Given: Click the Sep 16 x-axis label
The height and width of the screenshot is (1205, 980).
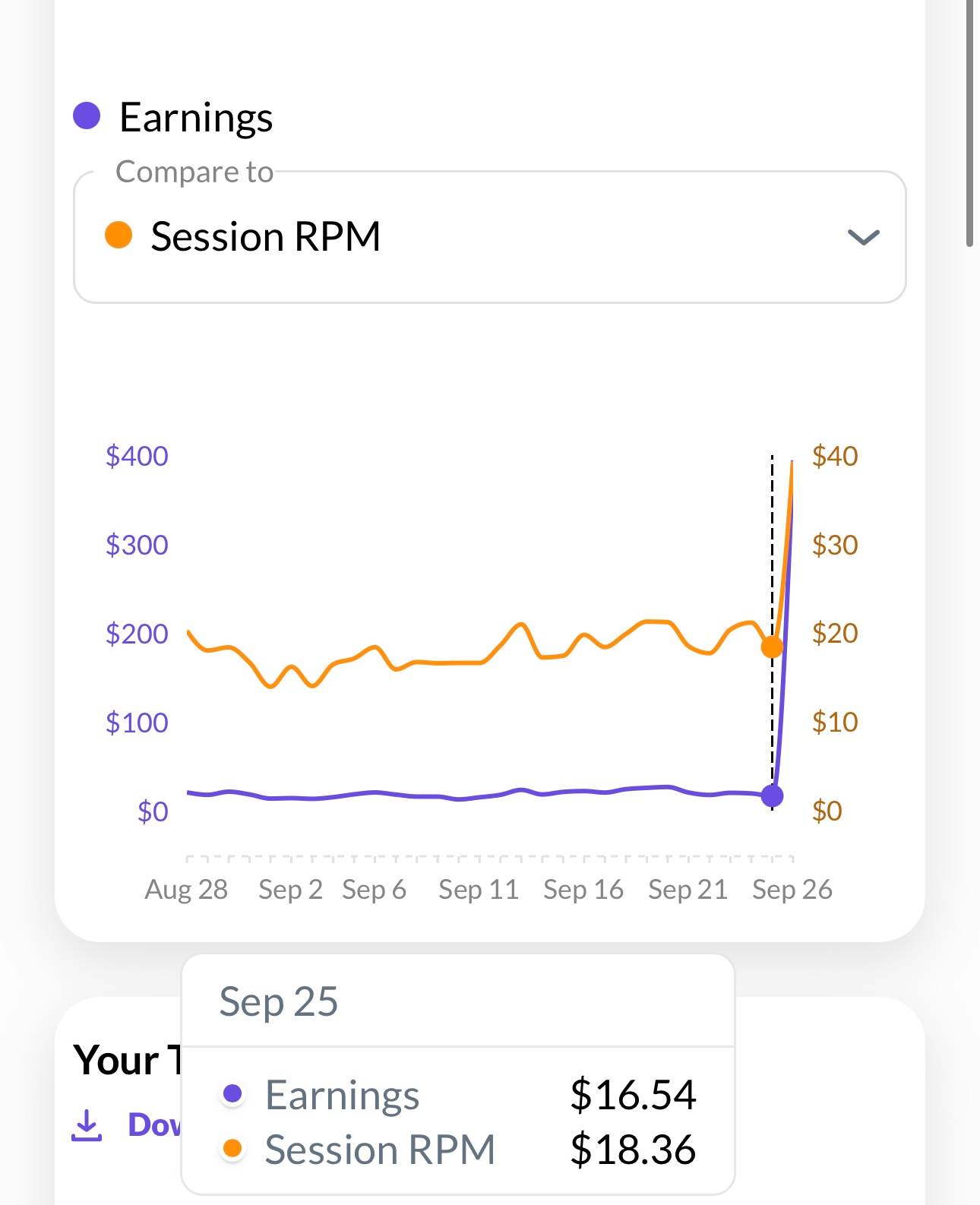Looking at the screenshot, I should pyautogui.click(x=583, y=889).
